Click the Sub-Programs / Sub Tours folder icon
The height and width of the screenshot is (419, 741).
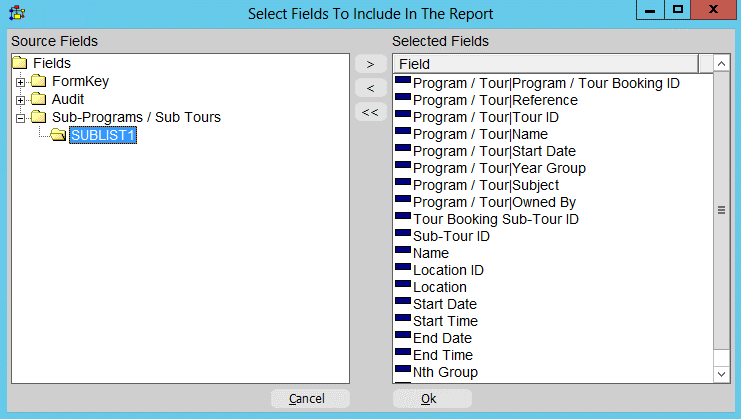pyautogui.click(x=39, y=117)
